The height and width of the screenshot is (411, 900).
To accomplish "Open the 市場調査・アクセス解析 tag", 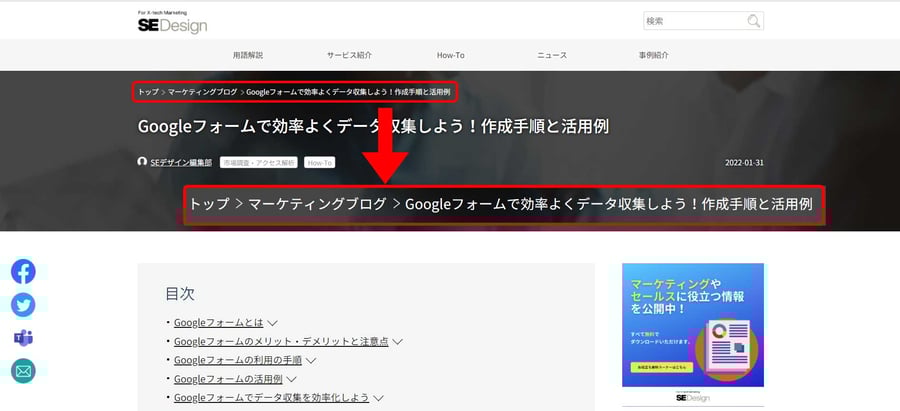I will [259, 162].
